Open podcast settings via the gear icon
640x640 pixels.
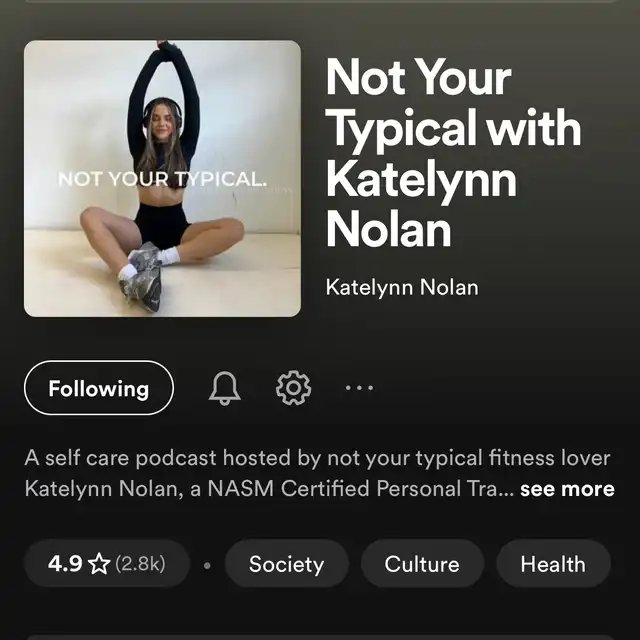(x=293, y=388)
